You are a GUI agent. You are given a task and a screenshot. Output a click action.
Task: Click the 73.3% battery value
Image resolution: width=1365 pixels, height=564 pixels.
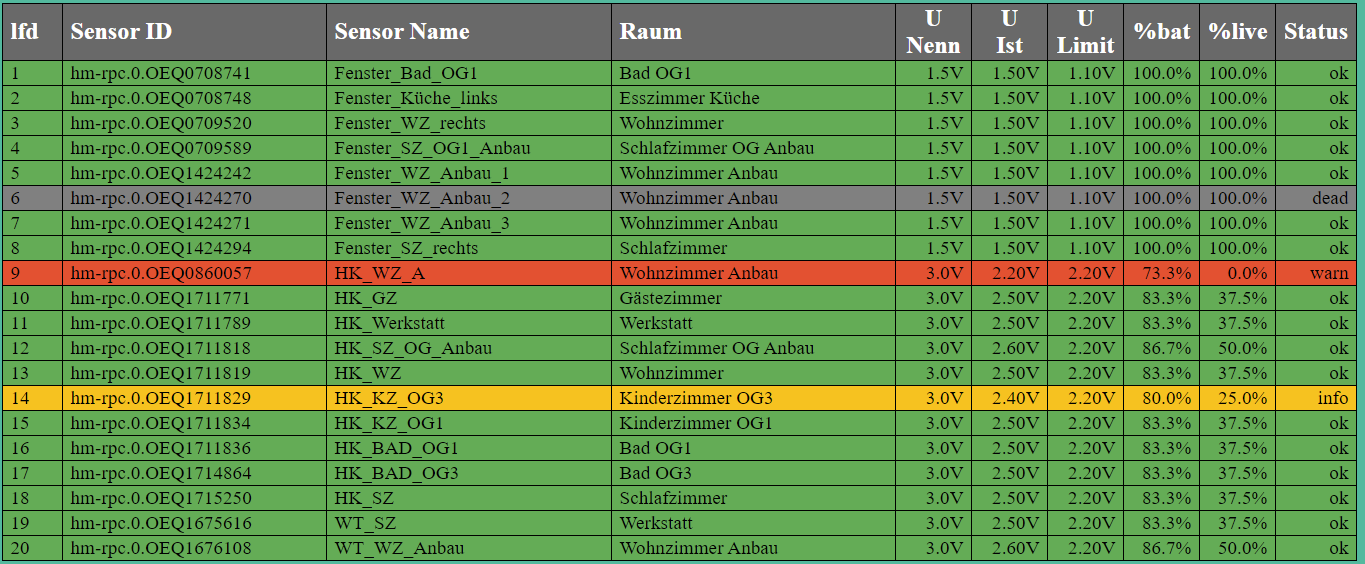pos(1161,273)
